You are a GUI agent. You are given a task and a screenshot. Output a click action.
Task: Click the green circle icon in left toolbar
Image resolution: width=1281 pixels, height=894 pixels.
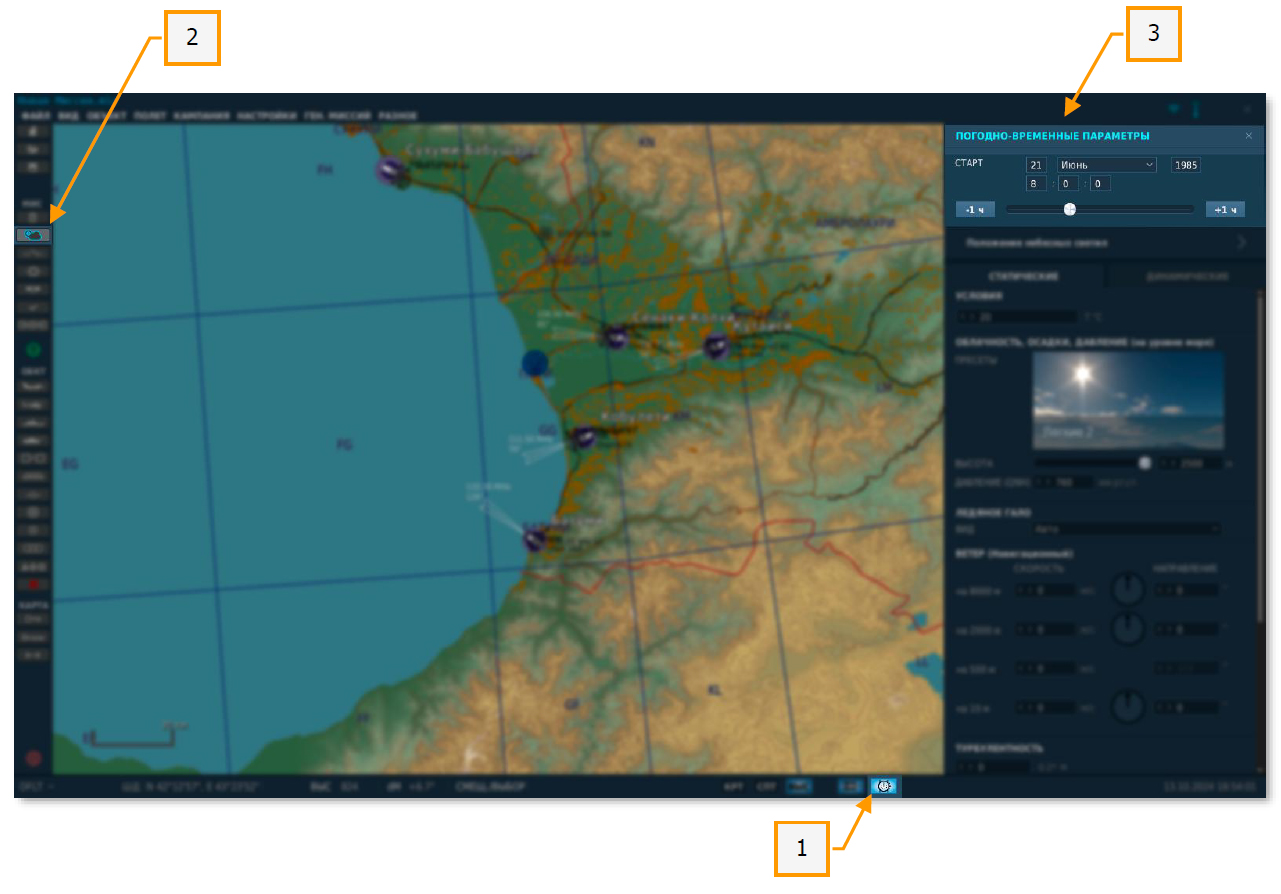[33, 350]
